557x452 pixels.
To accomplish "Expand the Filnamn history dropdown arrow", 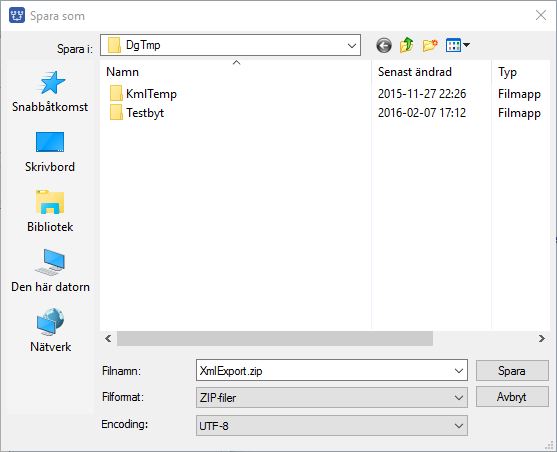I will click(x=459, y=371).
